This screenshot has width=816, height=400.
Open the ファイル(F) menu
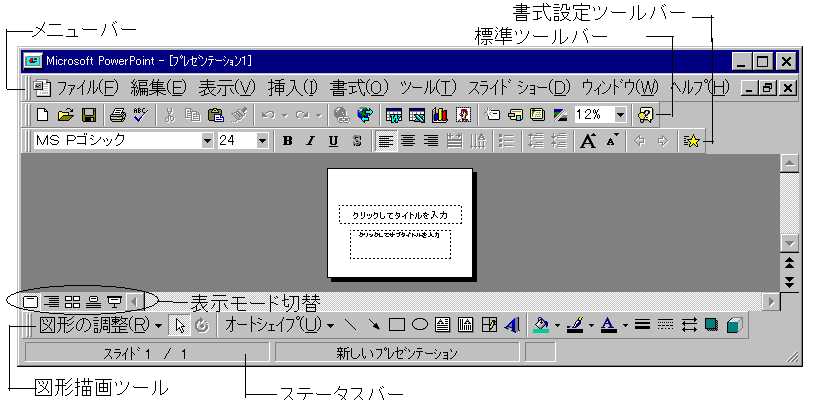coord(88,88)
